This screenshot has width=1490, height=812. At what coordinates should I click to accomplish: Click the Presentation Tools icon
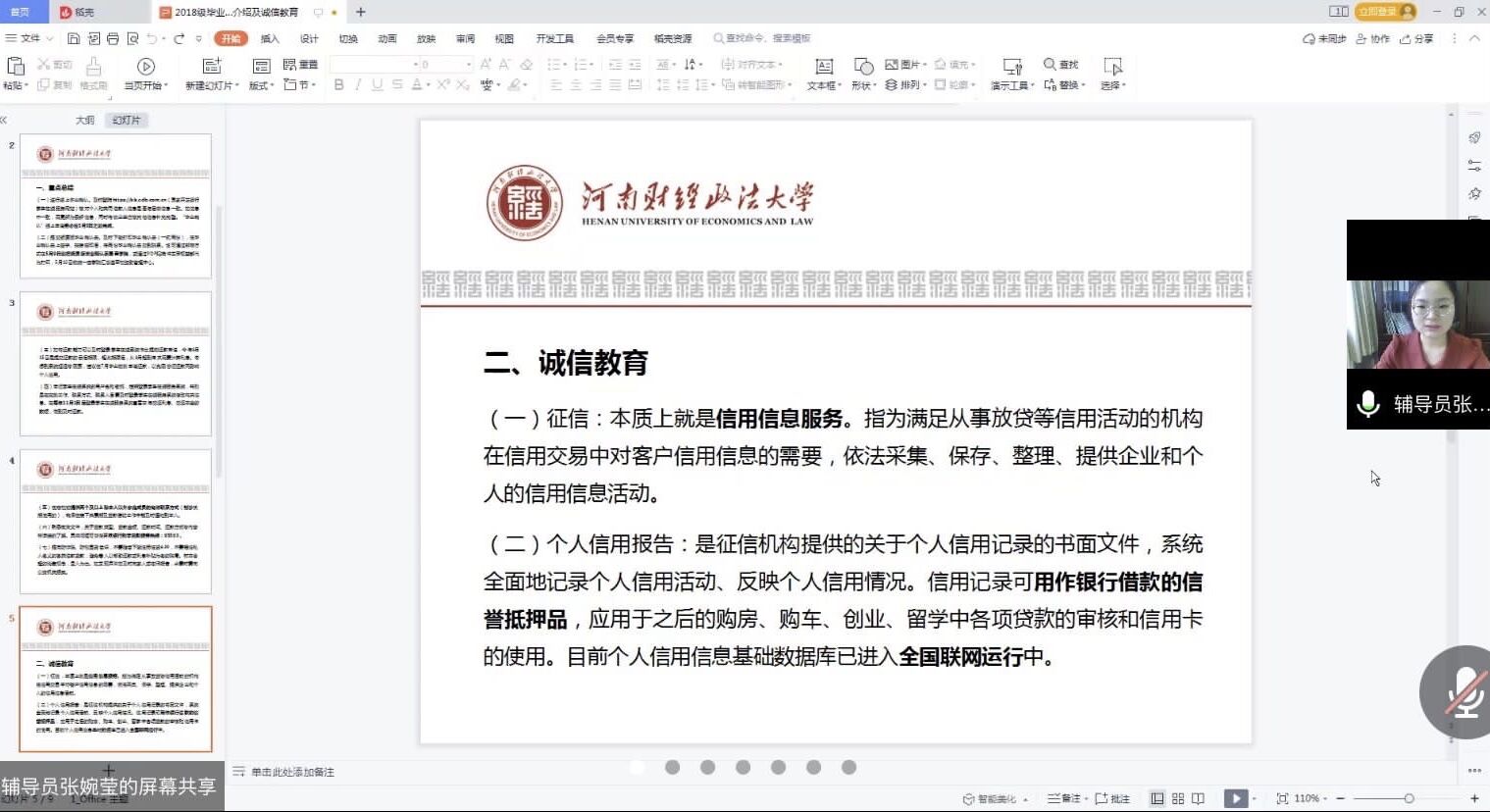point(1012,67)
